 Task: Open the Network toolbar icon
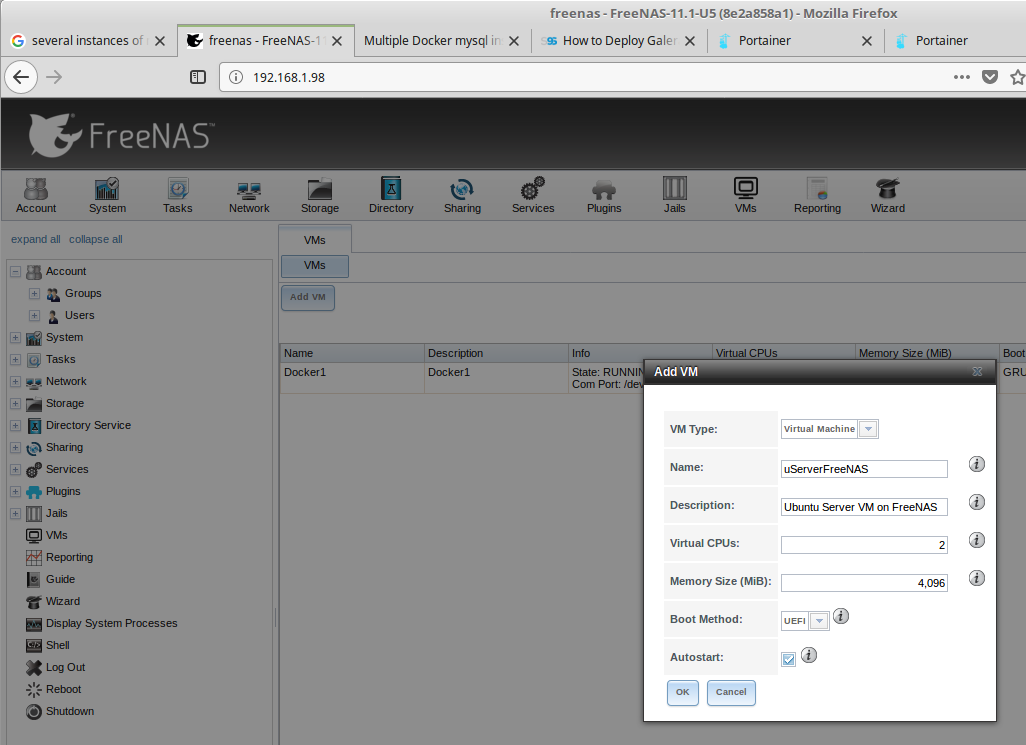pos(249,195)
